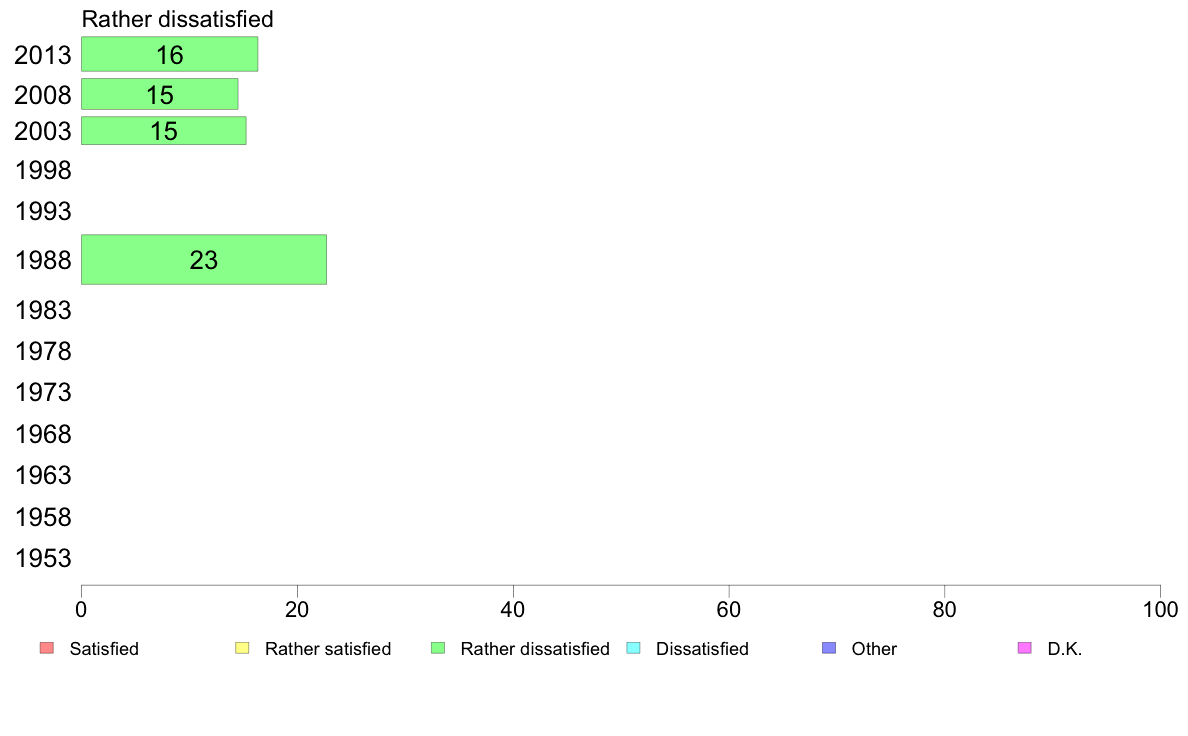The width and height of the screenshot is (1188, 736).
Task: Click the yellow Rather satisfied legend swatch
Action: tap(242, 648)
